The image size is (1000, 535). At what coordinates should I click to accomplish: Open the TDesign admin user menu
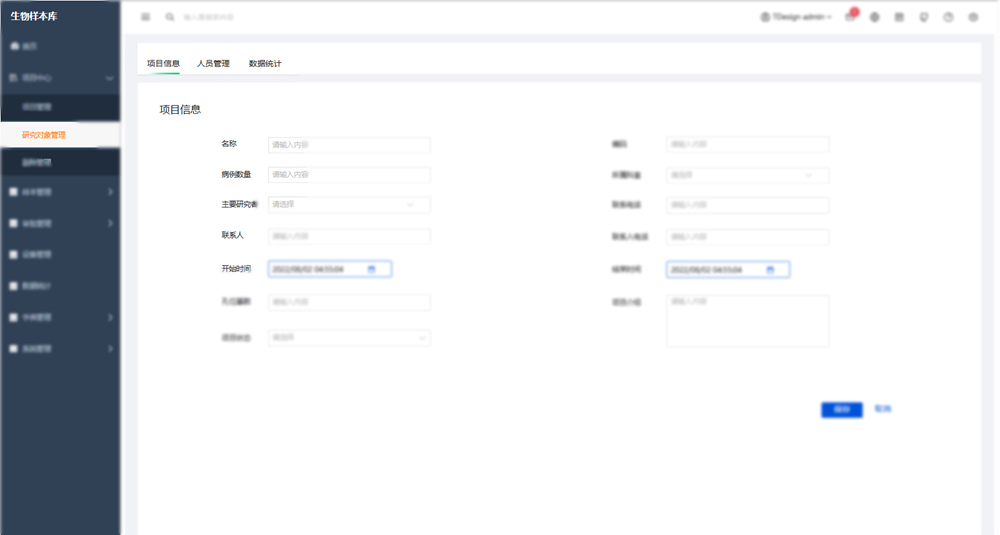[x=796, y=17]
